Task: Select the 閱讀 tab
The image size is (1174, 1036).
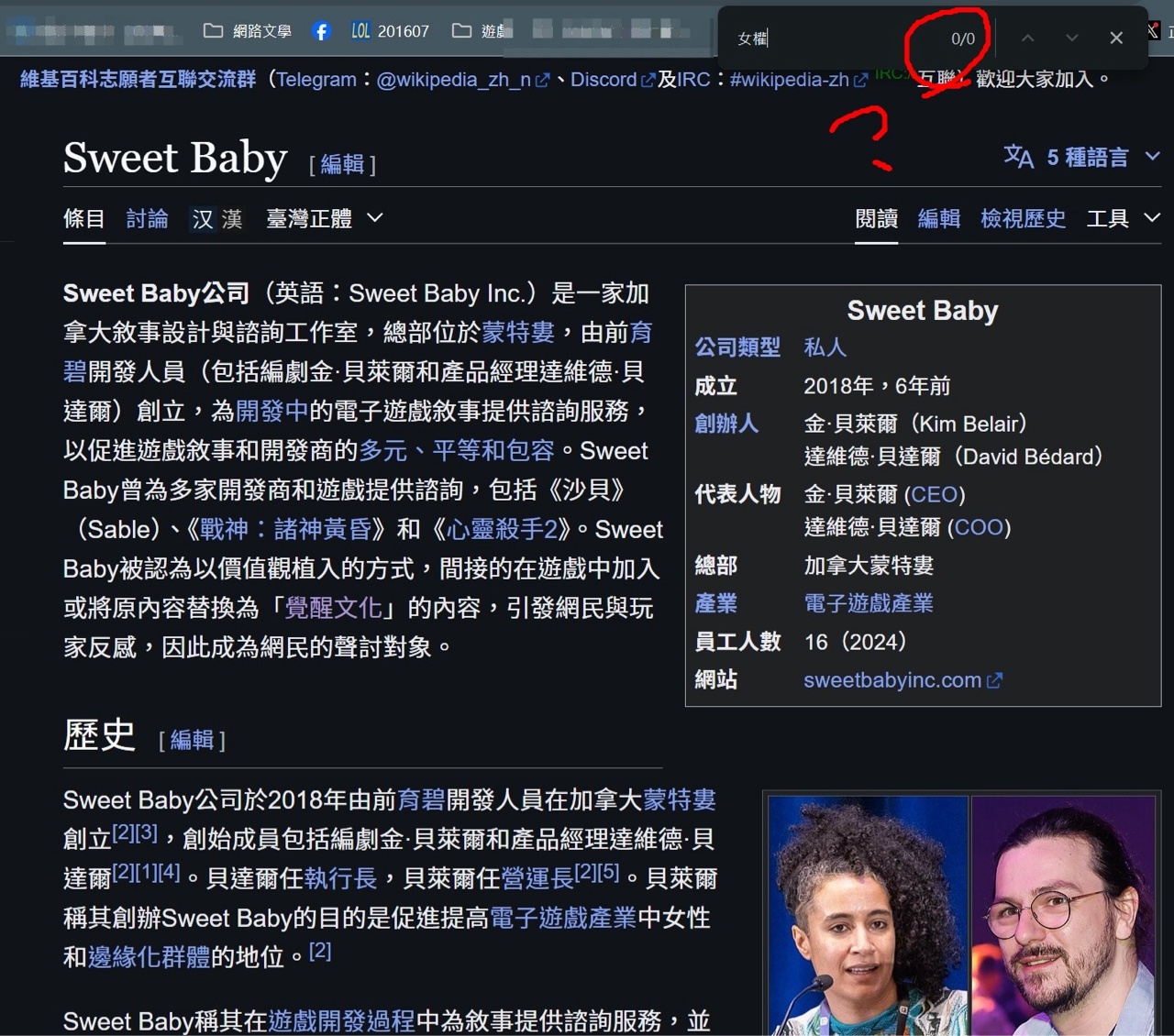Action: click(x=877, y=218)
